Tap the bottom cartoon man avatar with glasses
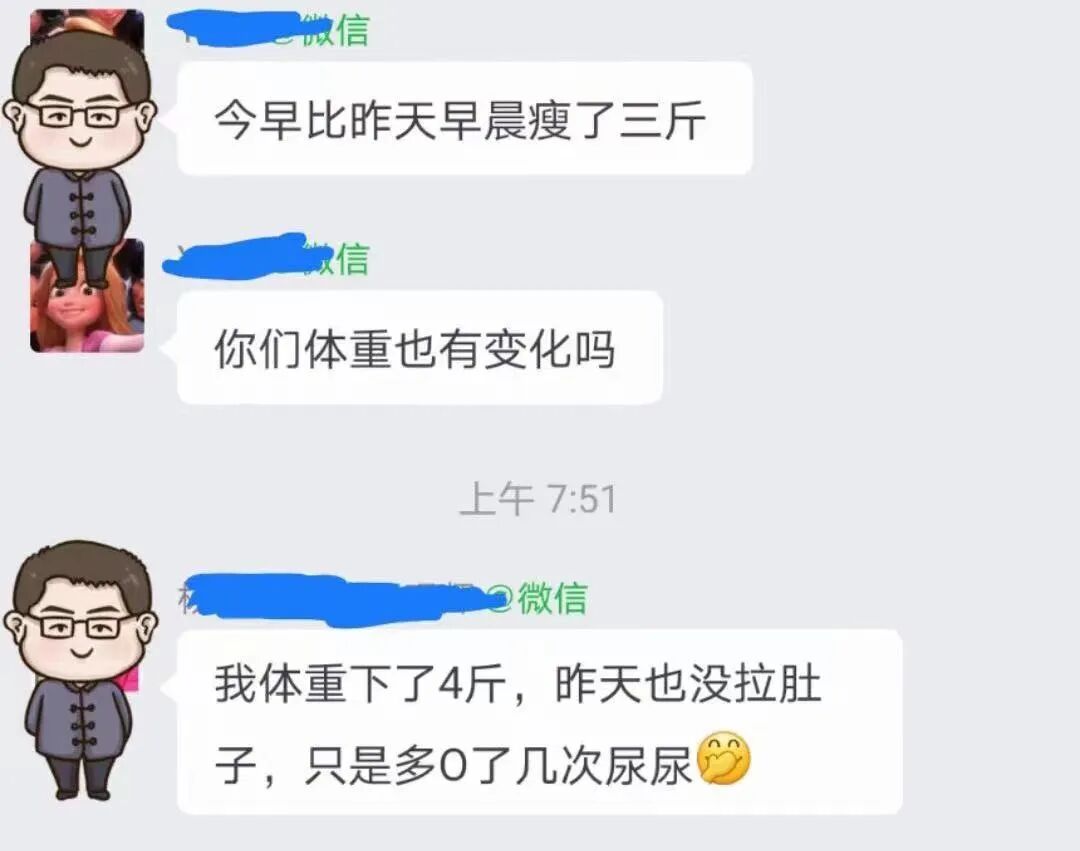This screenshot has height=851, width=1080. pyautogui.click(x=79, y=669)
